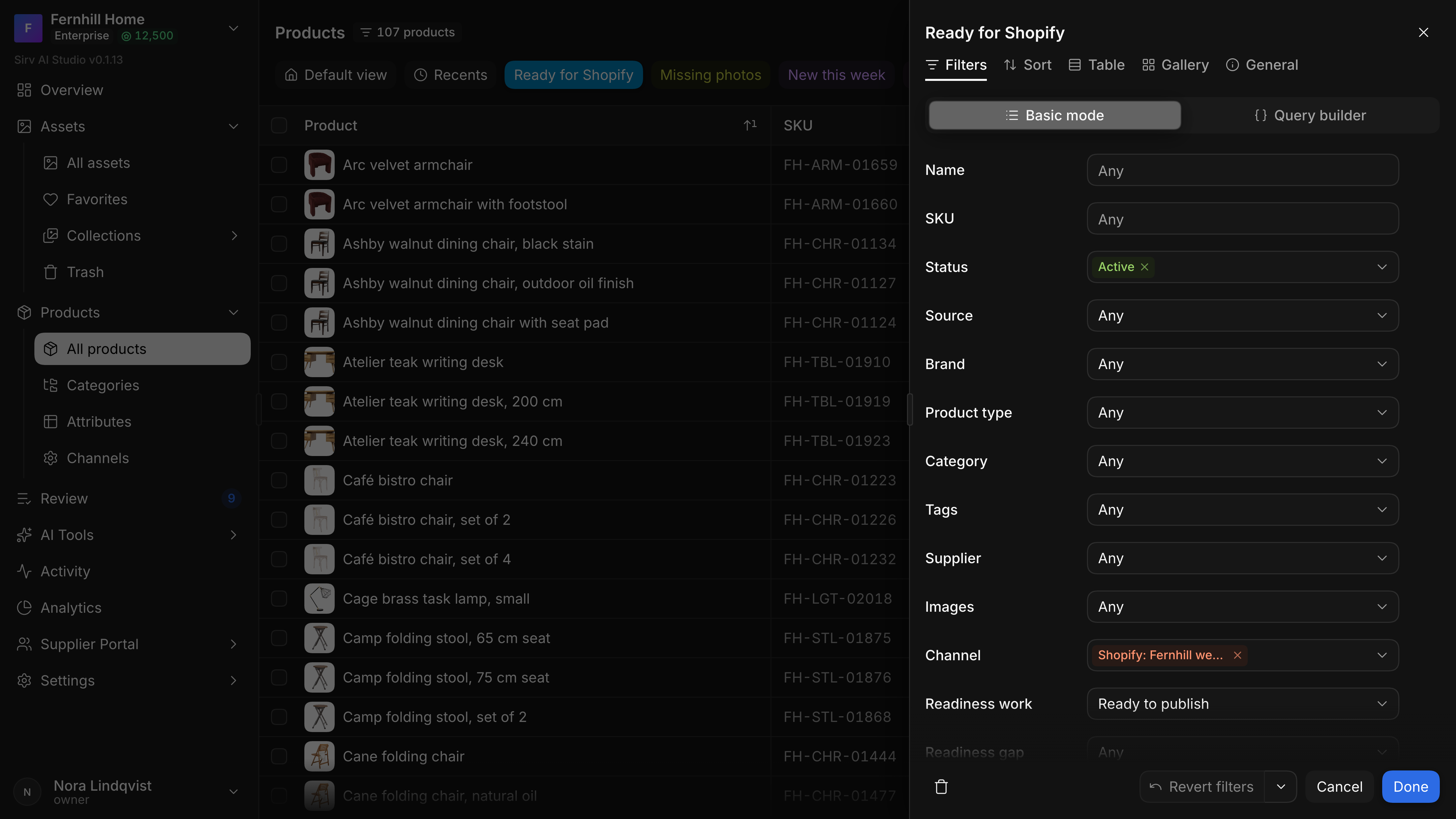Click the Cancel button

pyautogui.click(x=1339, y=786)
